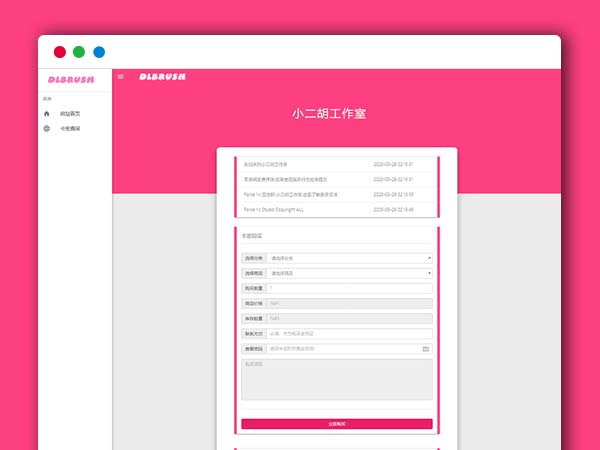Click the disabled 商品价格 price field
Viewport: 600px width, 450px height.
click(349, 303)
